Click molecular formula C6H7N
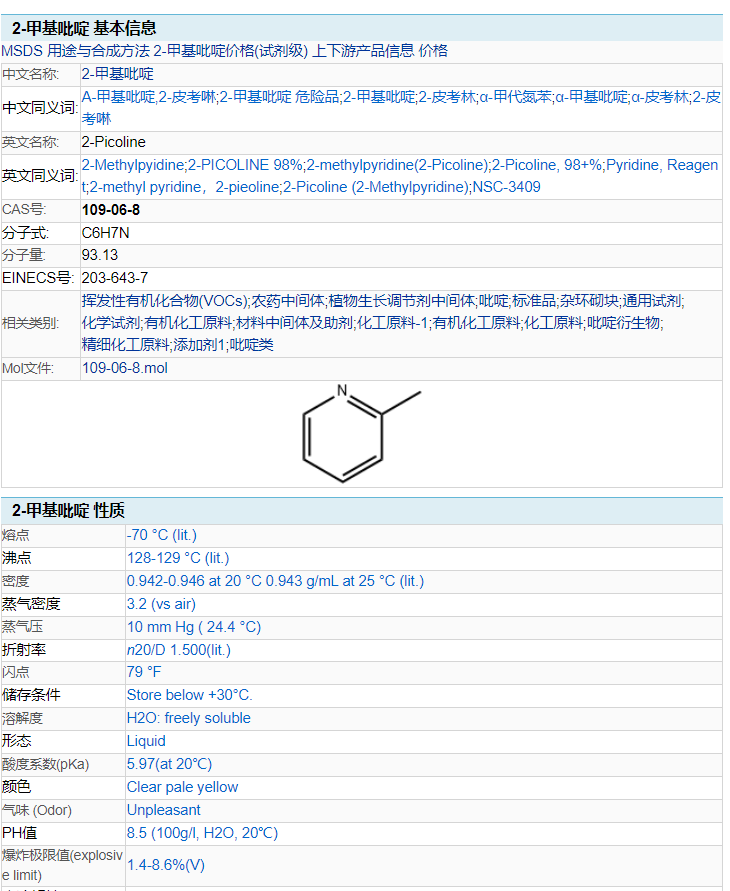The width and height of the screenshot is (730, 891). [x=106, y=233]
